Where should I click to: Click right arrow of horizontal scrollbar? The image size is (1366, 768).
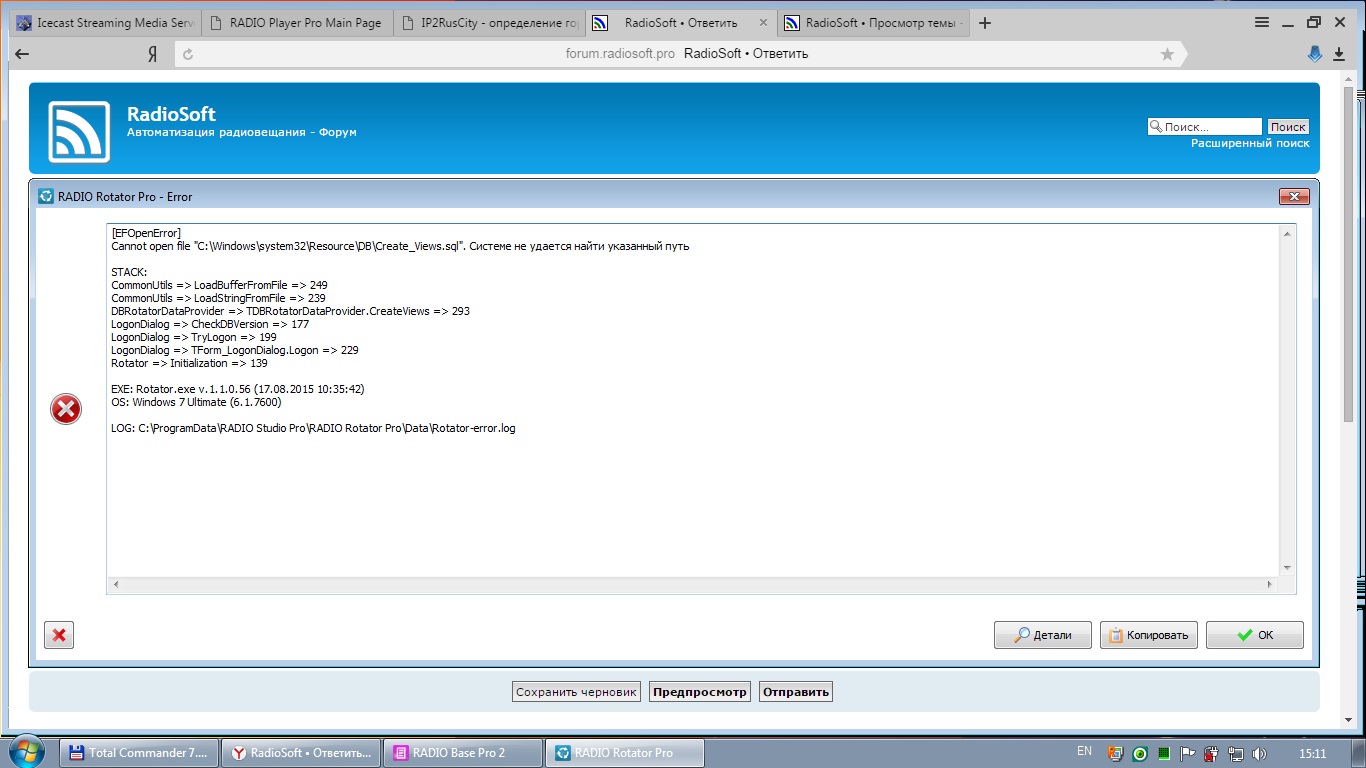(x=1270, y=584)
